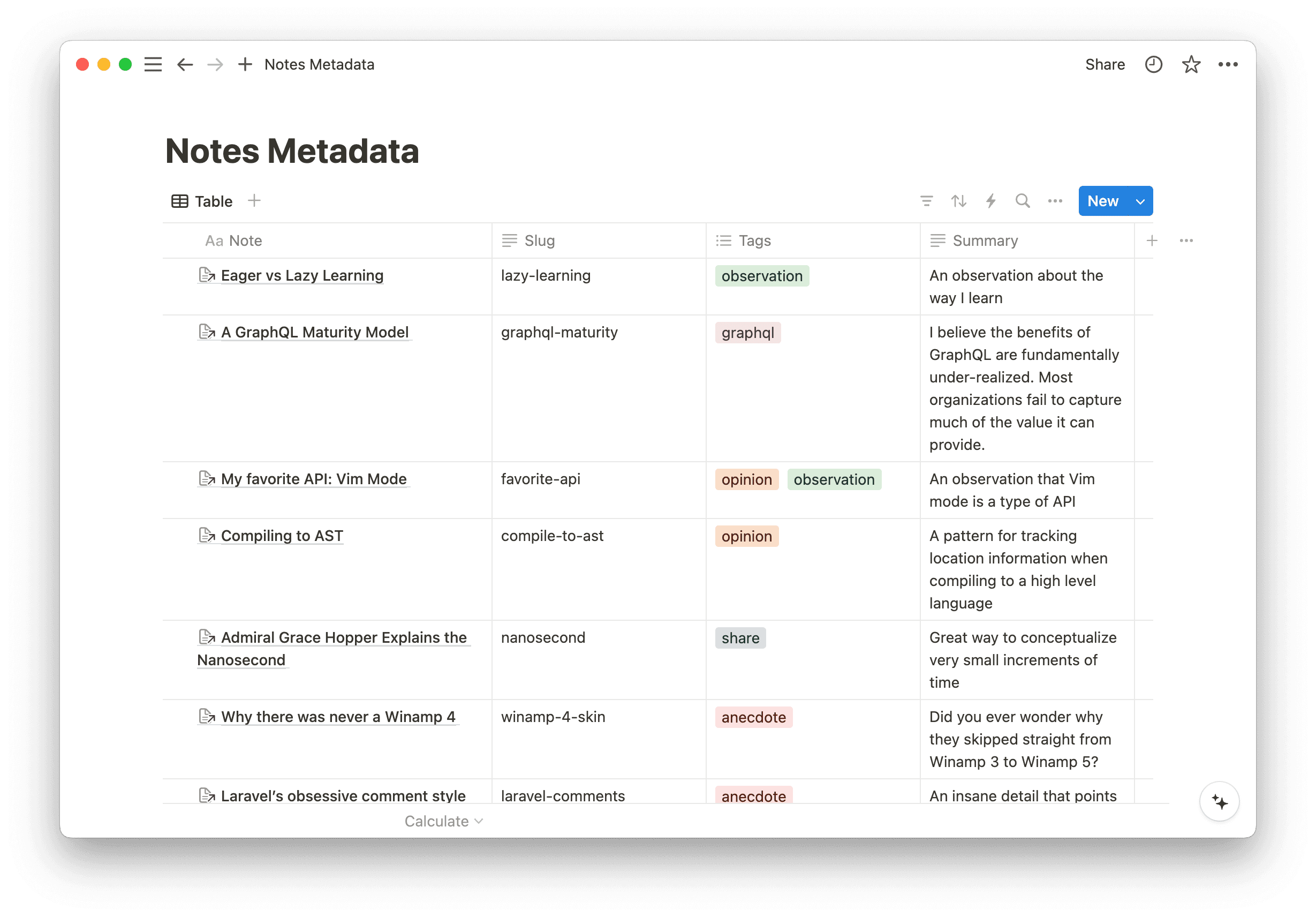The height and width of the screenshot is (917, 1316).
Task: Open the Compiling to AST note
Action: tap(282, 536)
